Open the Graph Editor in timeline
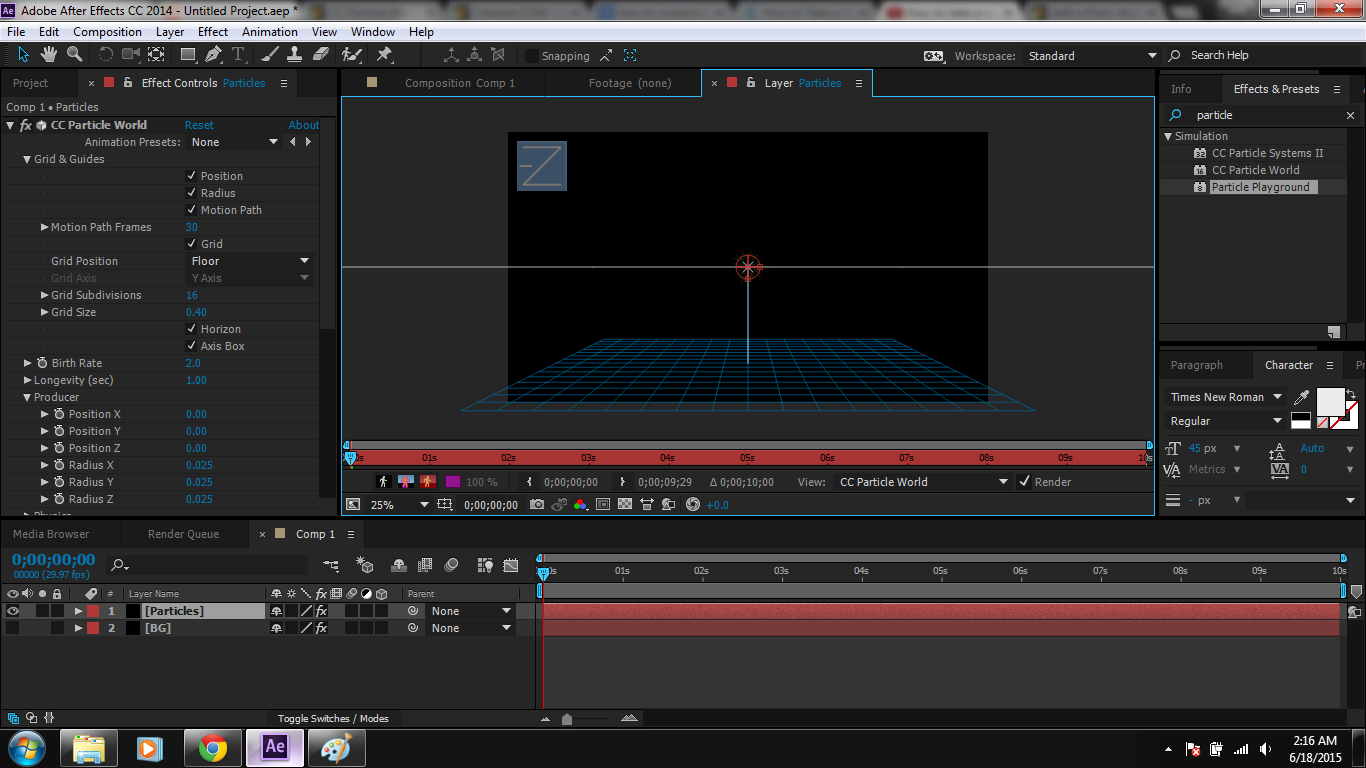 [511, 566]
